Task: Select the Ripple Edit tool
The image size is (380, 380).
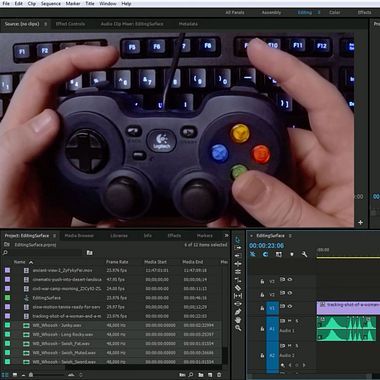Action: [x=238, y=264]
